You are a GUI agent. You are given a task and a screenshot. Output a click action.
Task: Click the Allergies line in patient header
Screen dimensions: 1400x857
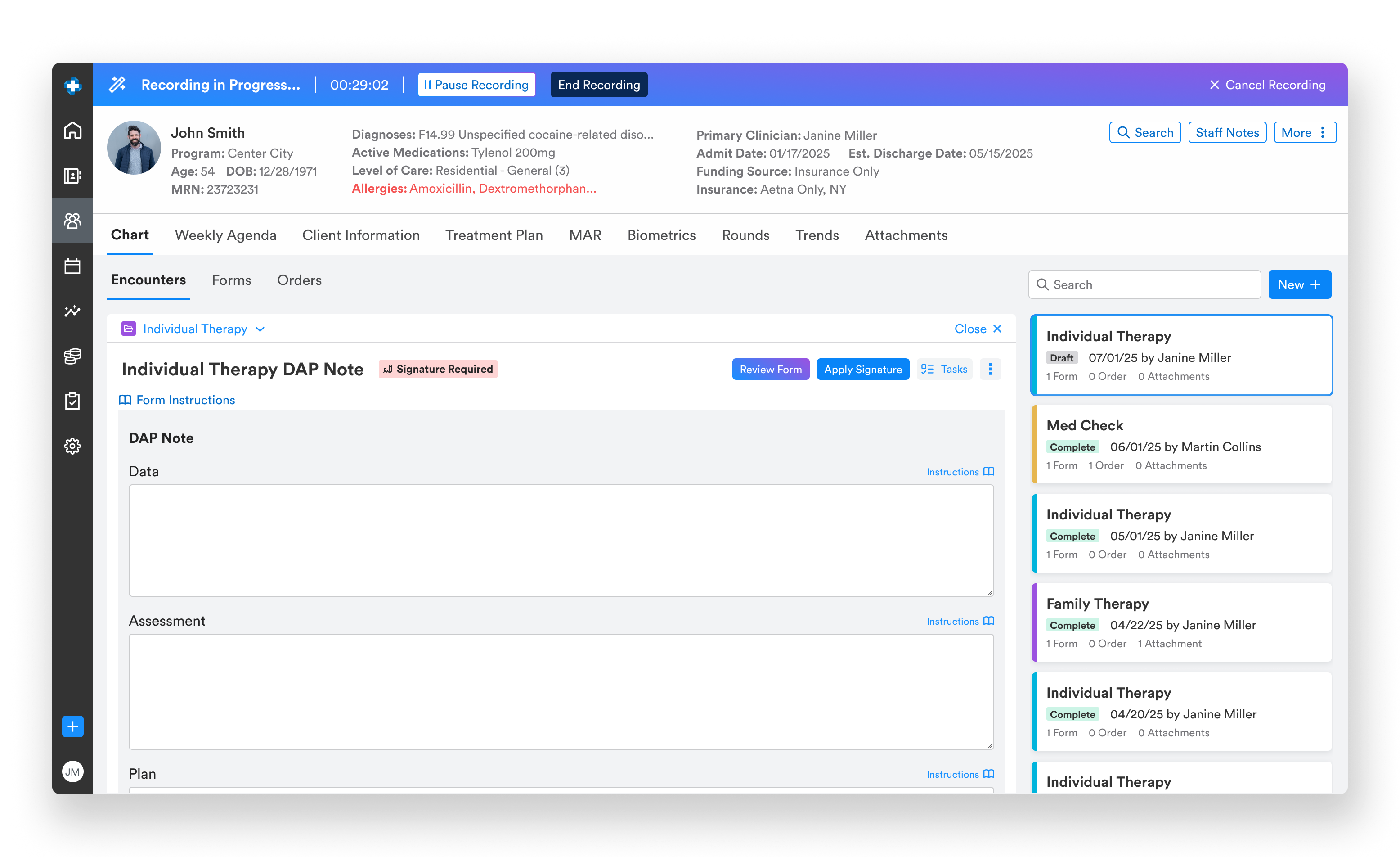[x=474, y=188]
